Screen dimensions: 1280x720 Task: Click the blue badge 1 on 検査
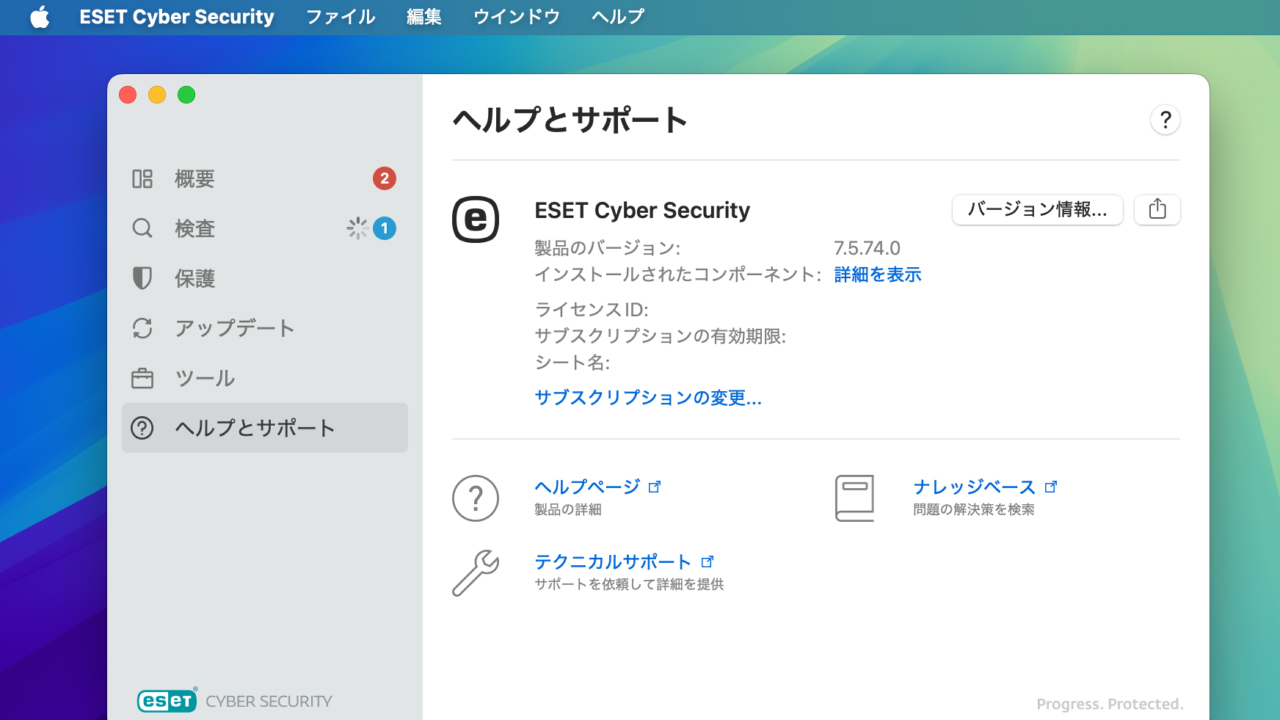pyautogui.click(x=385, y=229)
